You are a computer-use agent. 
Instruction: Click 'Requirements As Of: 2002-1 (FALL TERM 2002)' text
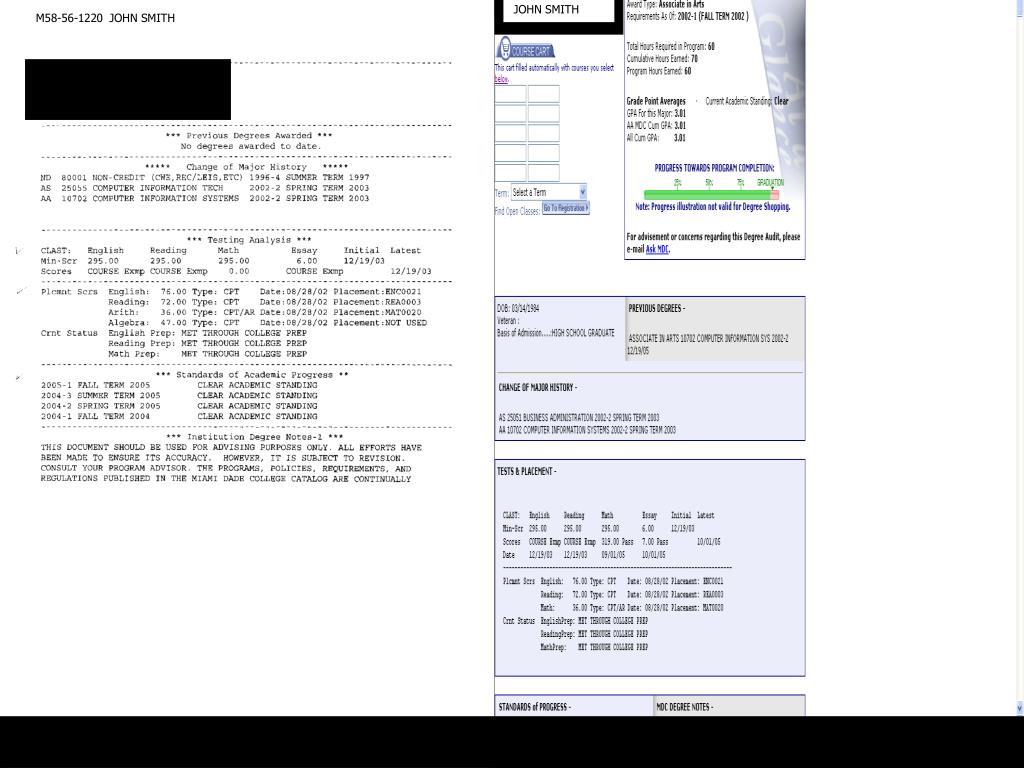click(x=688, y=17)
